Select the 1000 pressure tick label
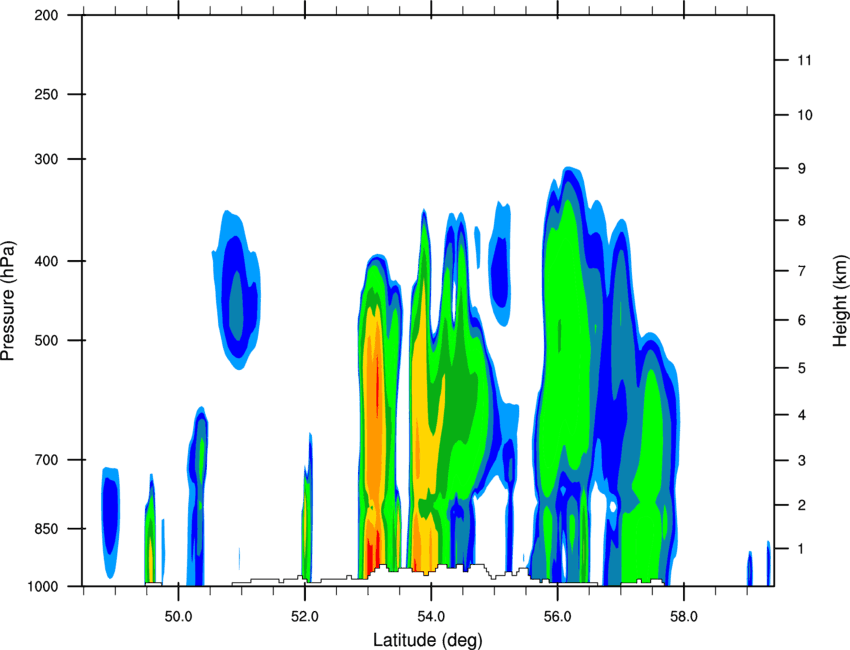Viewport: 850px width, 650px height. (42, 587)
